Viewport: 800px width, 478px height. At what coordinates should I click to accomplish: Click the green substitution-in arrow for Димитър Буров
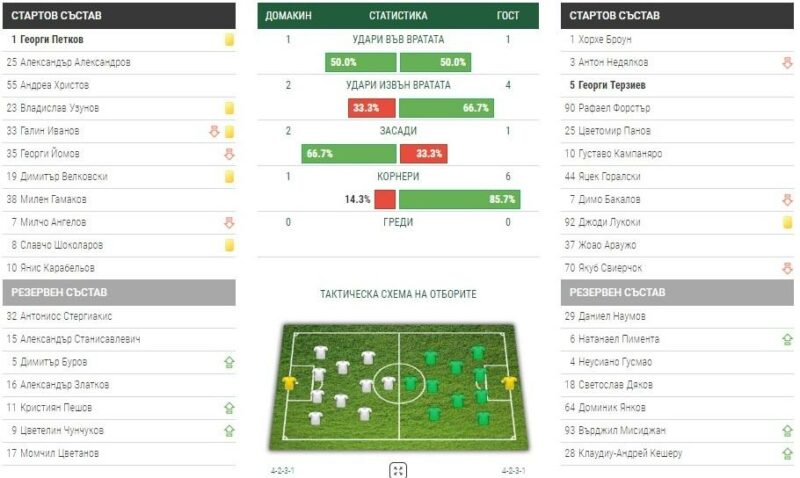(229, 362)
